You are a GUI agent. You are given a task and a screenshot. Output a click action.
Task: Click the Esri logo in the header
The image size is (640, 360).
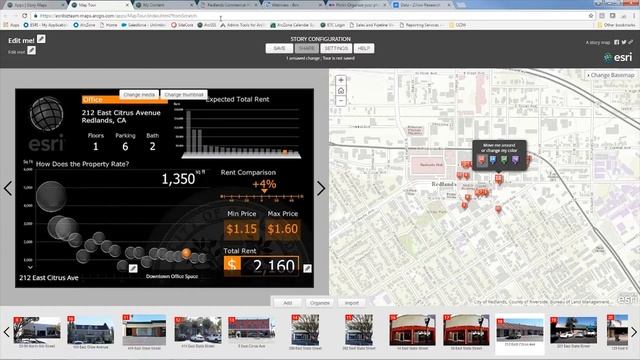[x=618, y=57]
